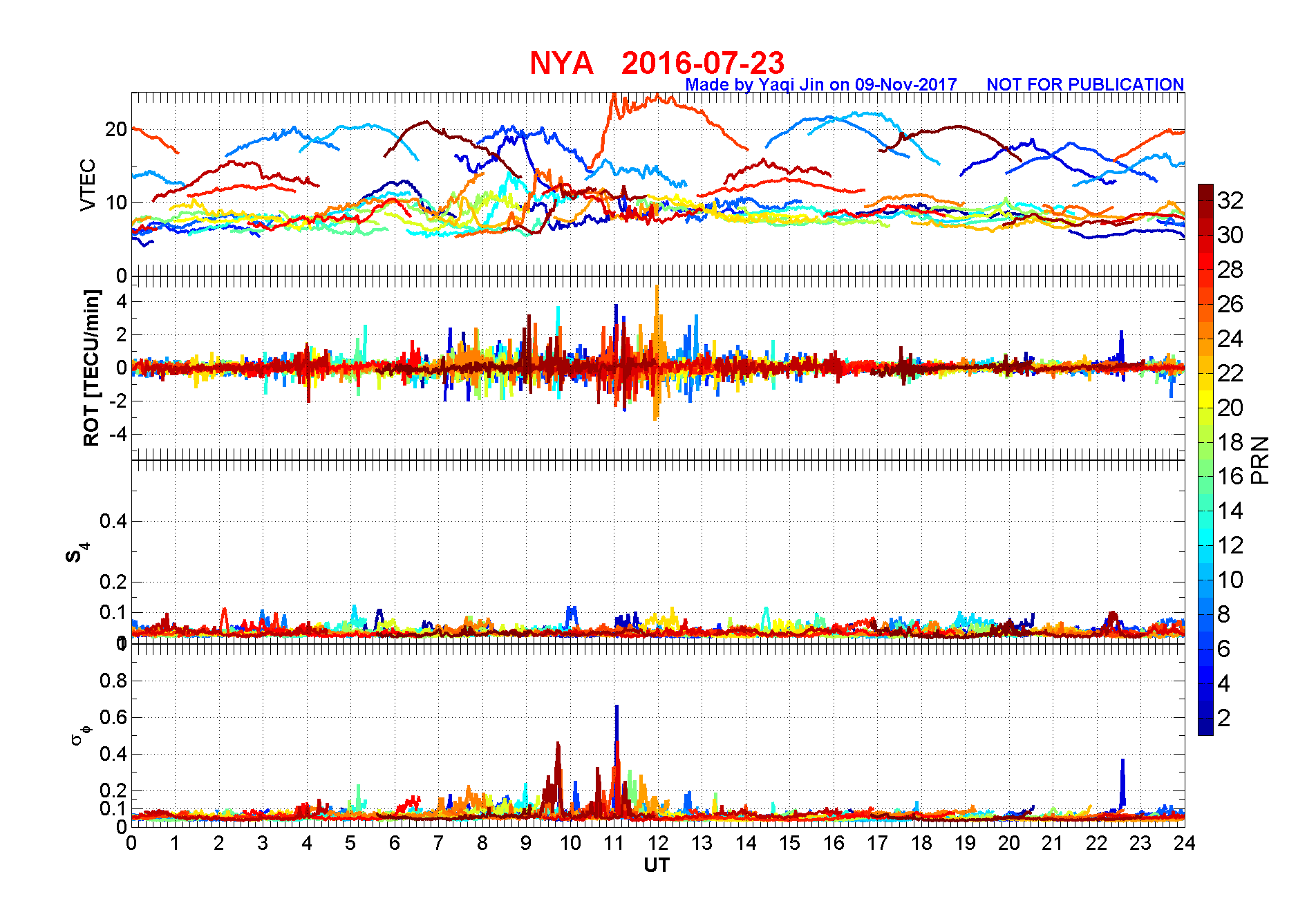This screenshot has height=919, width=1316.
Task: Click the PRN colorbar label
Action: pos(1260,460)
